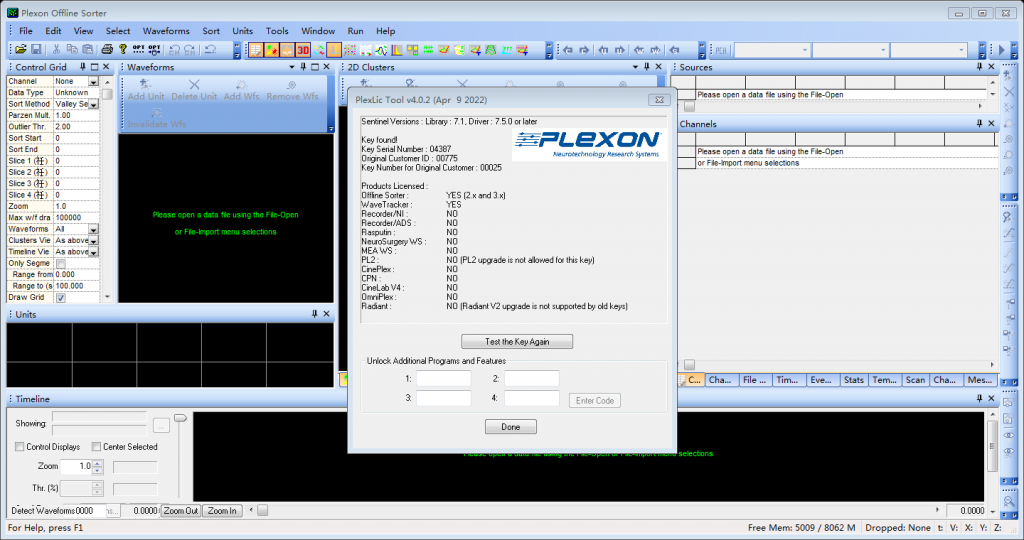Open the Waveforms menu
Image resolution: width=1024 pixels, height=540 pixels.
pos(166,31)
